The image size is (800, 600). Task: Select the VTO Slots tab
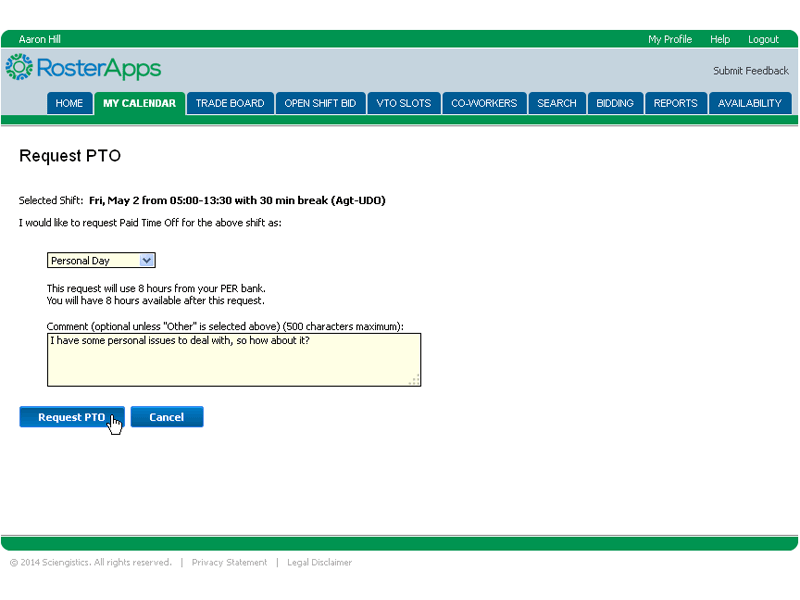403,103
